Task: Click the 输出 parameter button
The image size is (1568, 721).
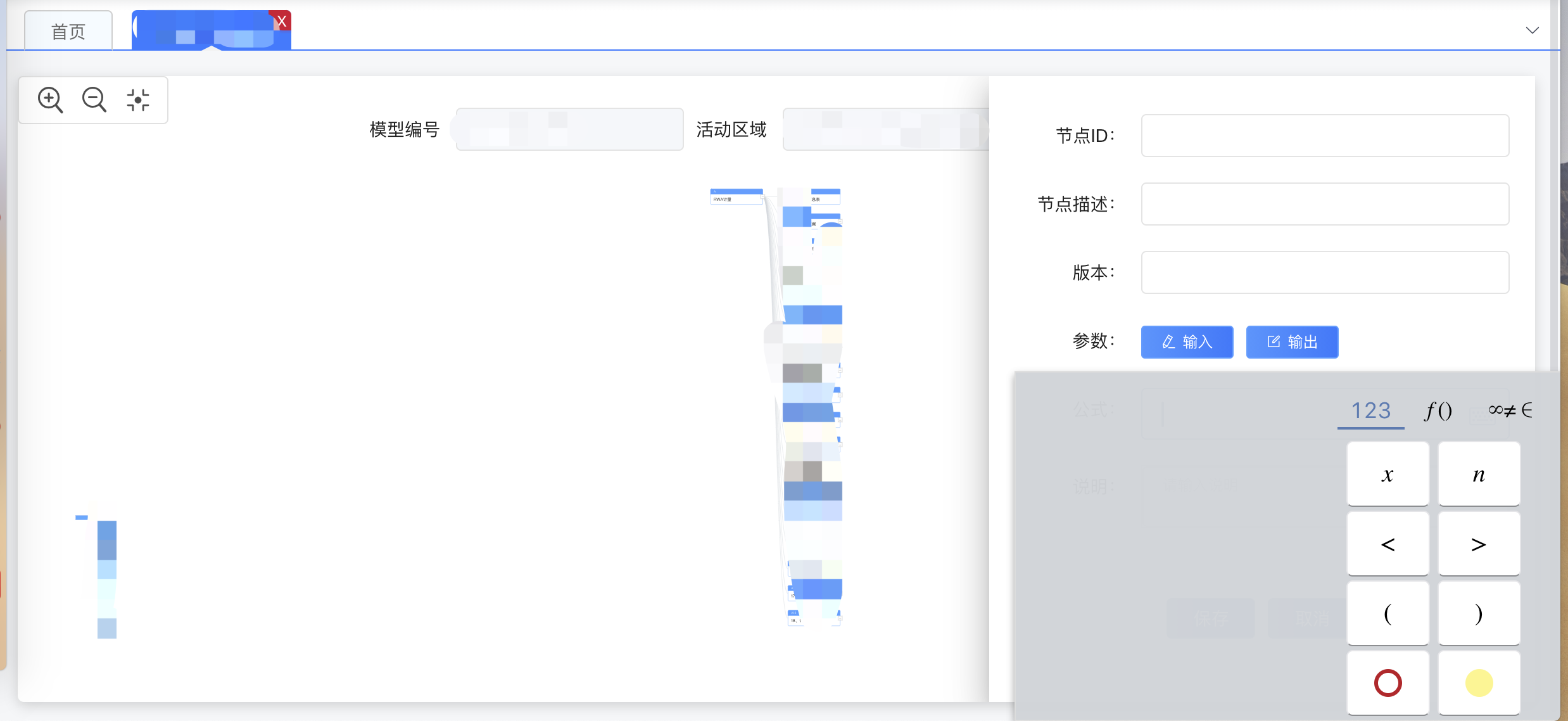Action: [x=1292, y=342]
